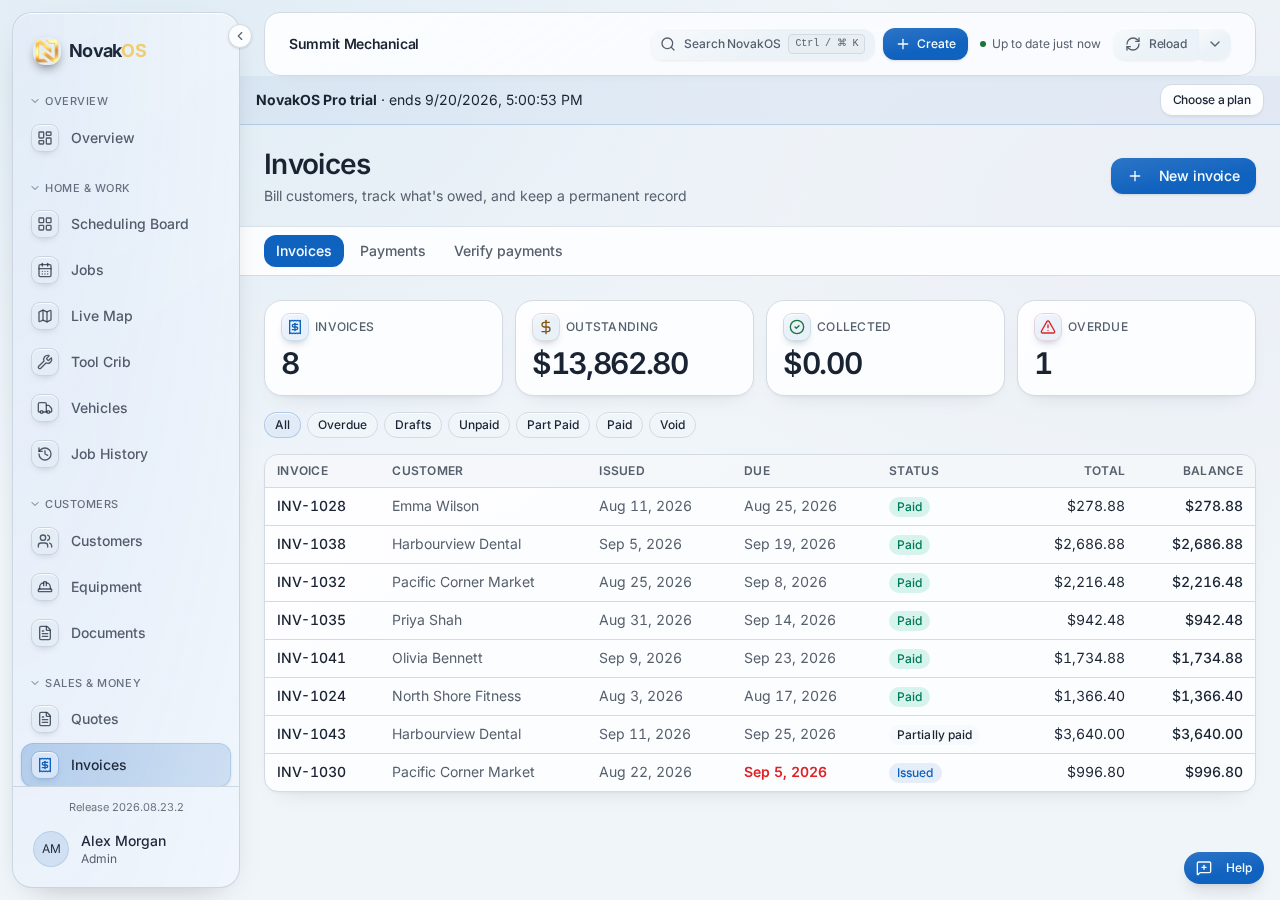Filter invoices by All
Screen dimensions: 1280x900
pos(282,425)
